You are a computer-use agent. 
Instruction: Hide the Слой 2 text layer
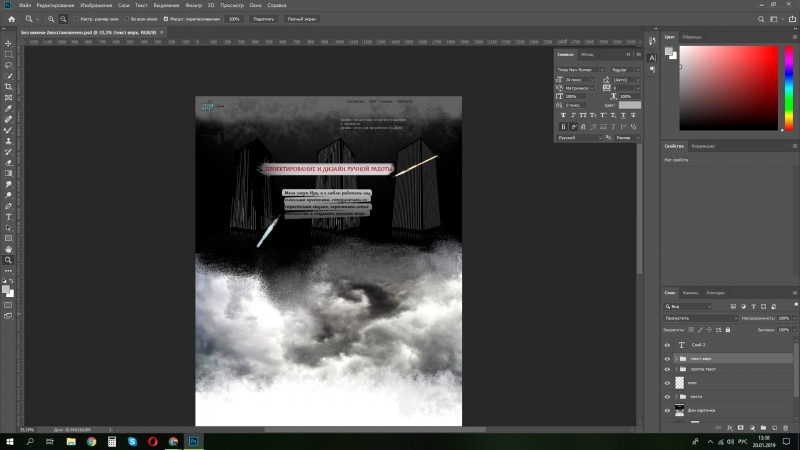[667, 345]
